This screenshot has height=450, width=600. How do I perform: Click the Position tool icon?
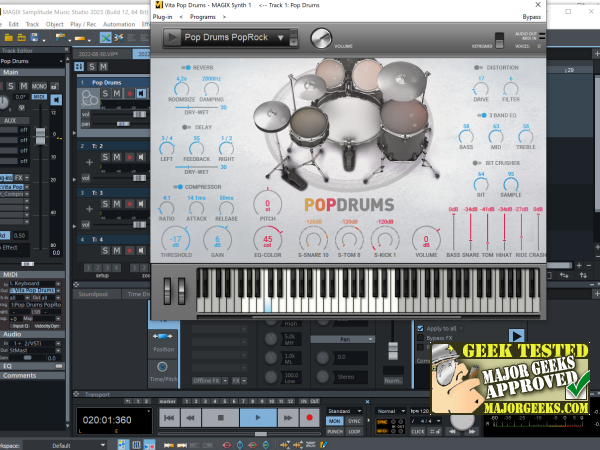pos(163,336)
